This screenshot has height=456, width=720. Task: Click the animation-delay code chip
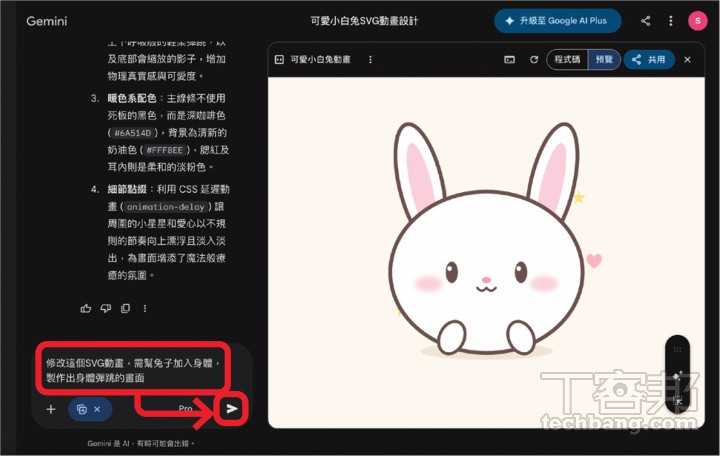(165, 207)
